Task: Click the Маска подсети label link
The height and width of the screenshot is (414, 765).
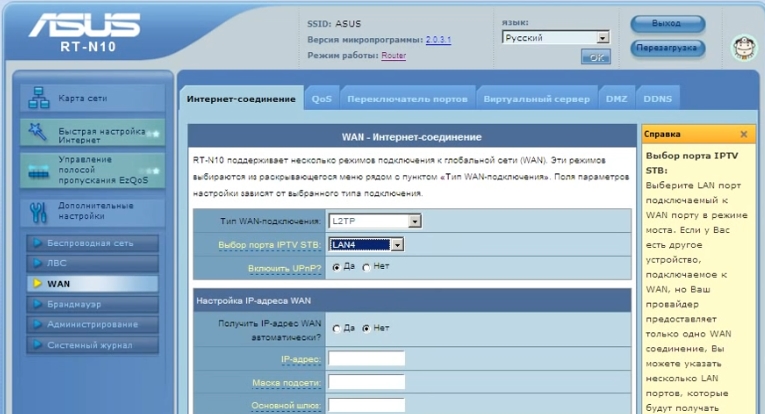Action: (286, 383)
